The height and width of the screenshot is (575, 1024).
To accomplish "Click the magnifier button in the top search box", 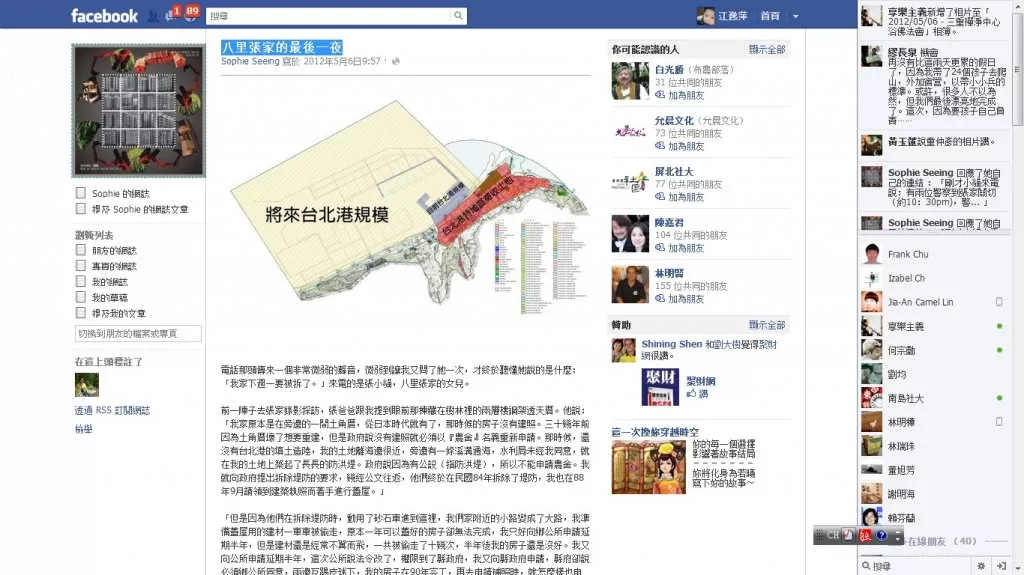I will (x=458, y=16).
